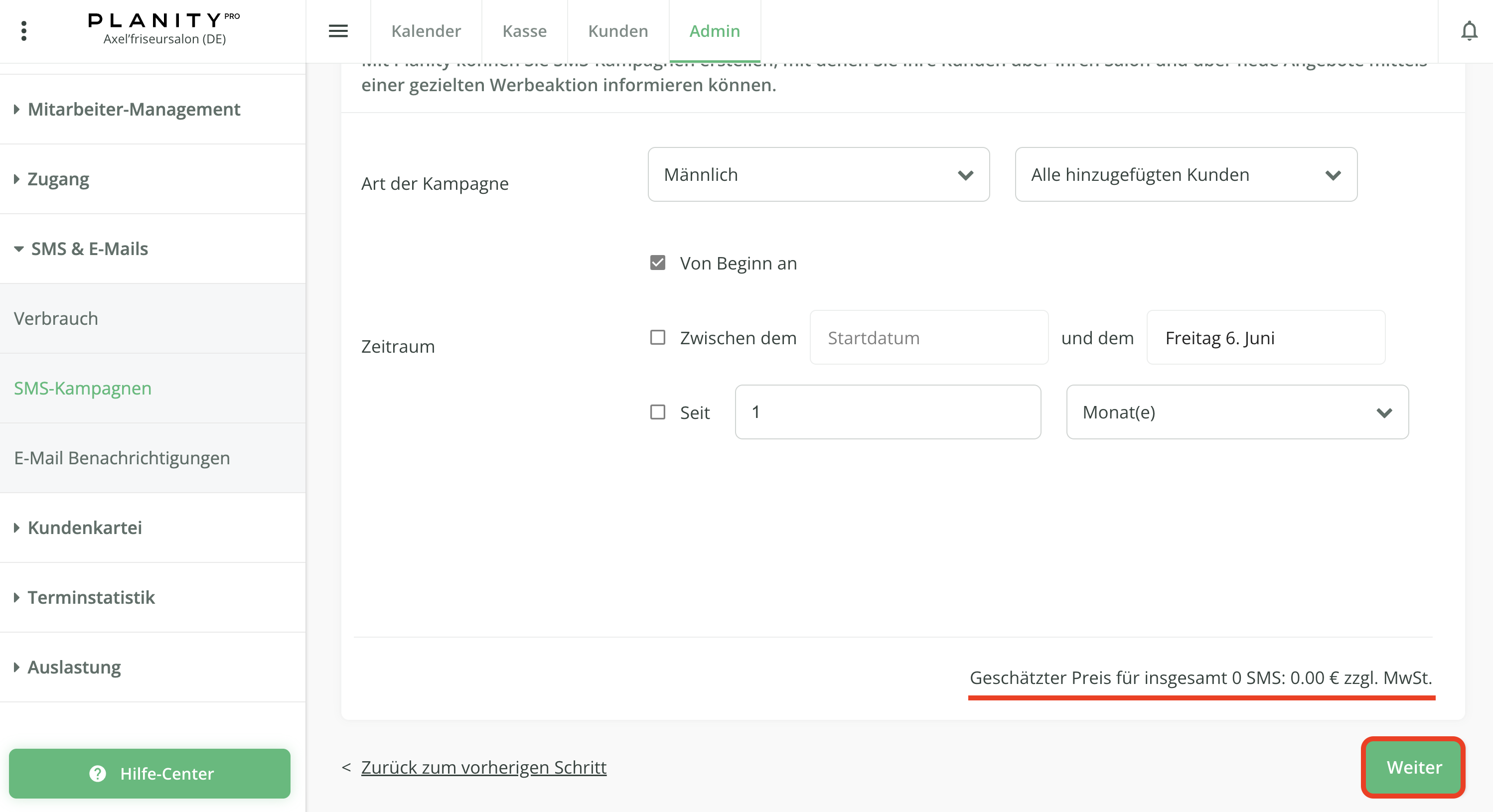Open the notifications bell

[x=1469, y=31]
